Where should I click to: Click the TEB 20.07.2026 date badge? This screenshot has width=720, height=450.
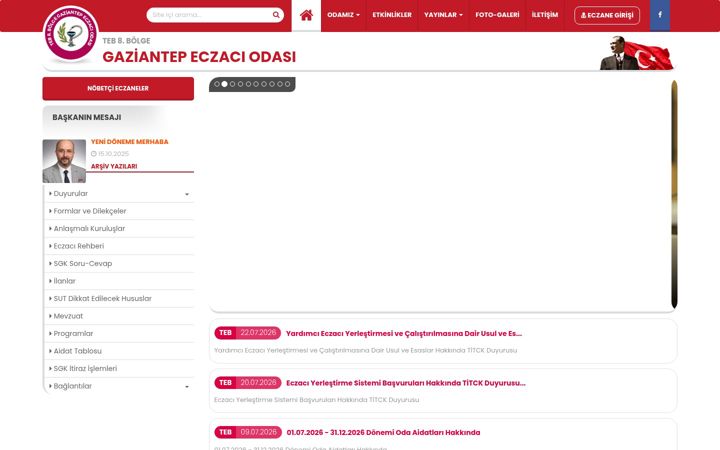pyautogui.click(x=248, y=382)
